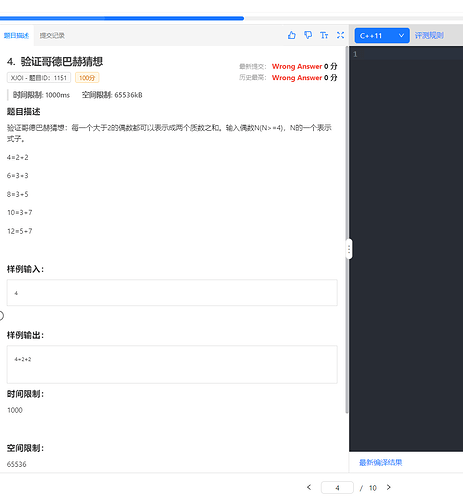Click the 100分 score badge

(x=87, y=78)
